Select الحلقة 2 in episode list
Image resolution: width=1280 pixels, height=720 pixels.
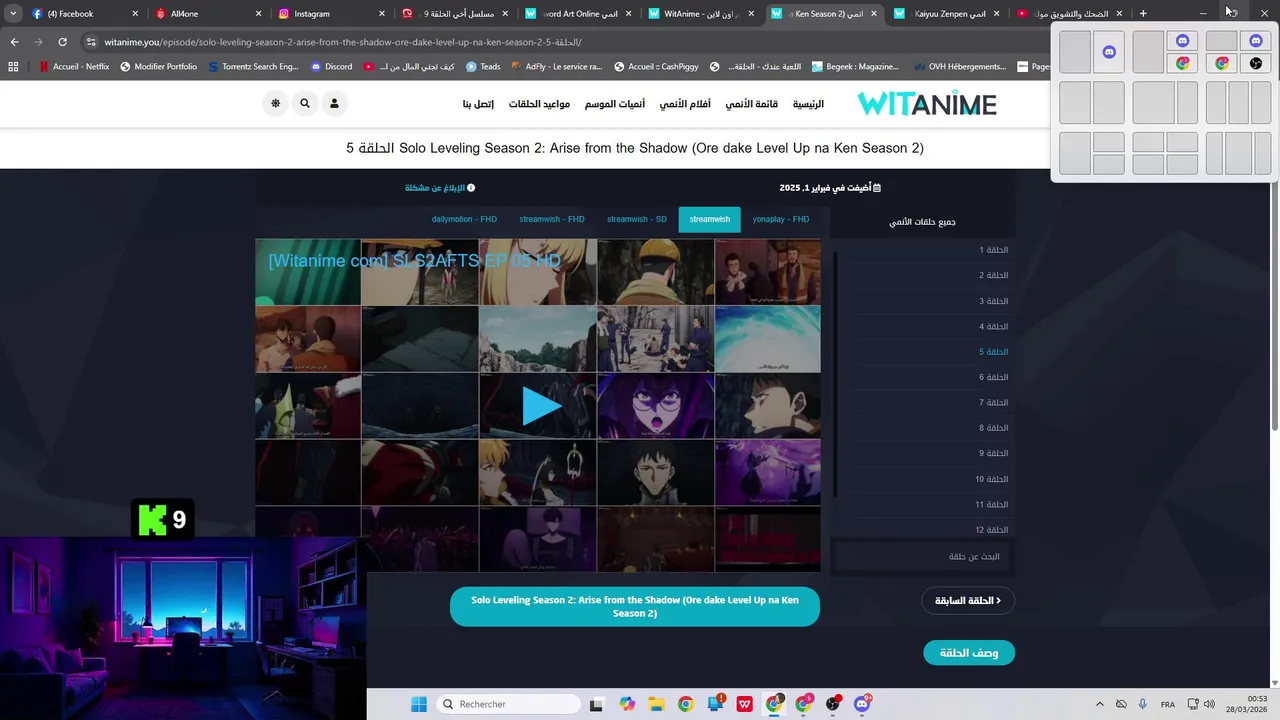tap(994, 275)
